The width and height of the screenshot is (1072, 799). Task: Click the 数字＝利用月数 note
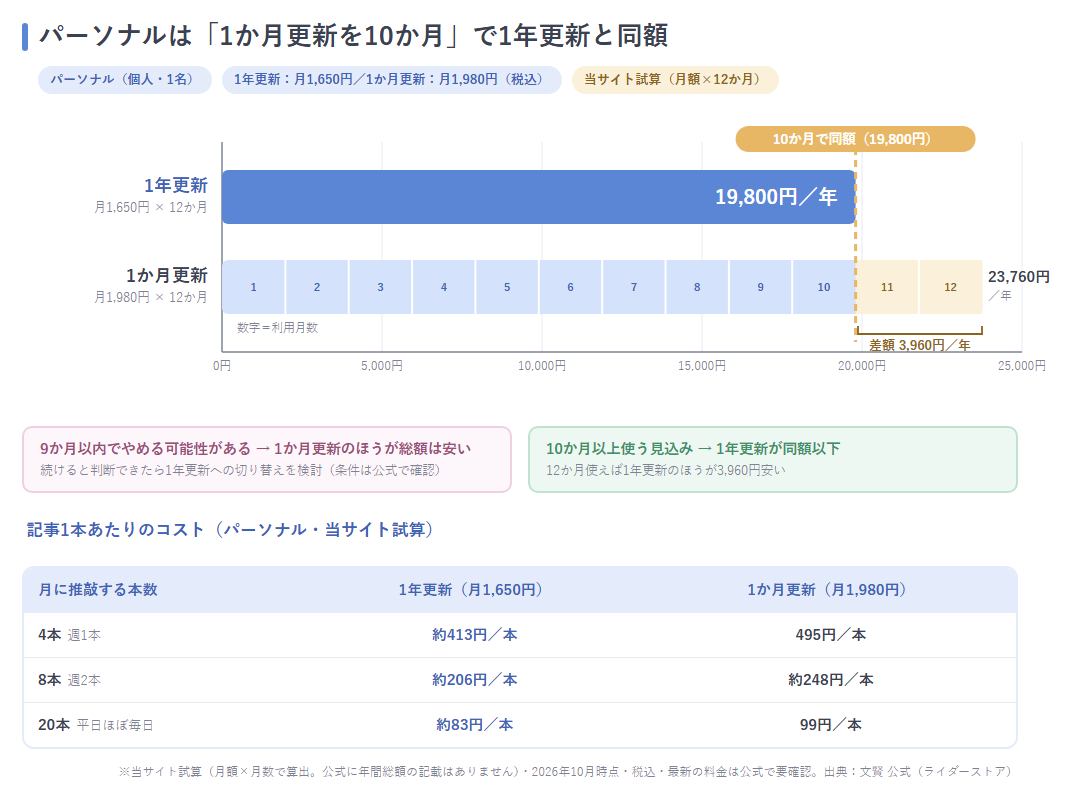(x=278, y=328)
